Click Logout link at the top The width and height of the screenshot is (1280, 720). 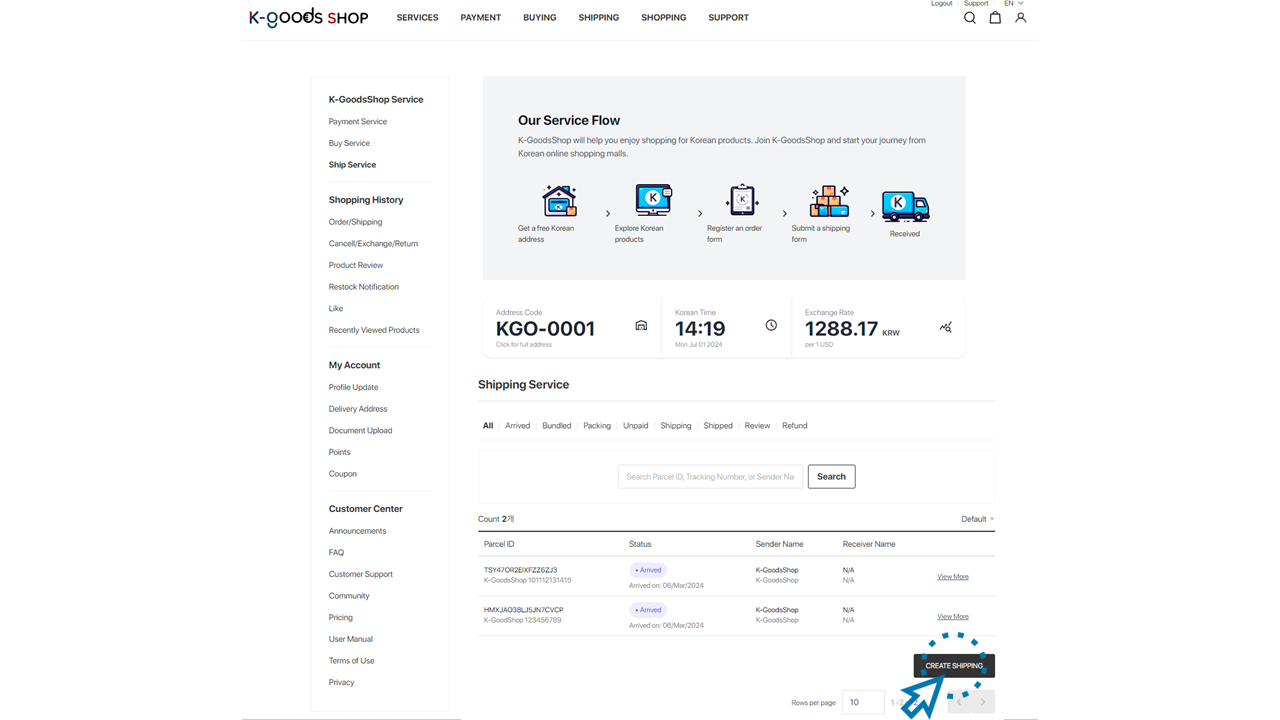942,4
